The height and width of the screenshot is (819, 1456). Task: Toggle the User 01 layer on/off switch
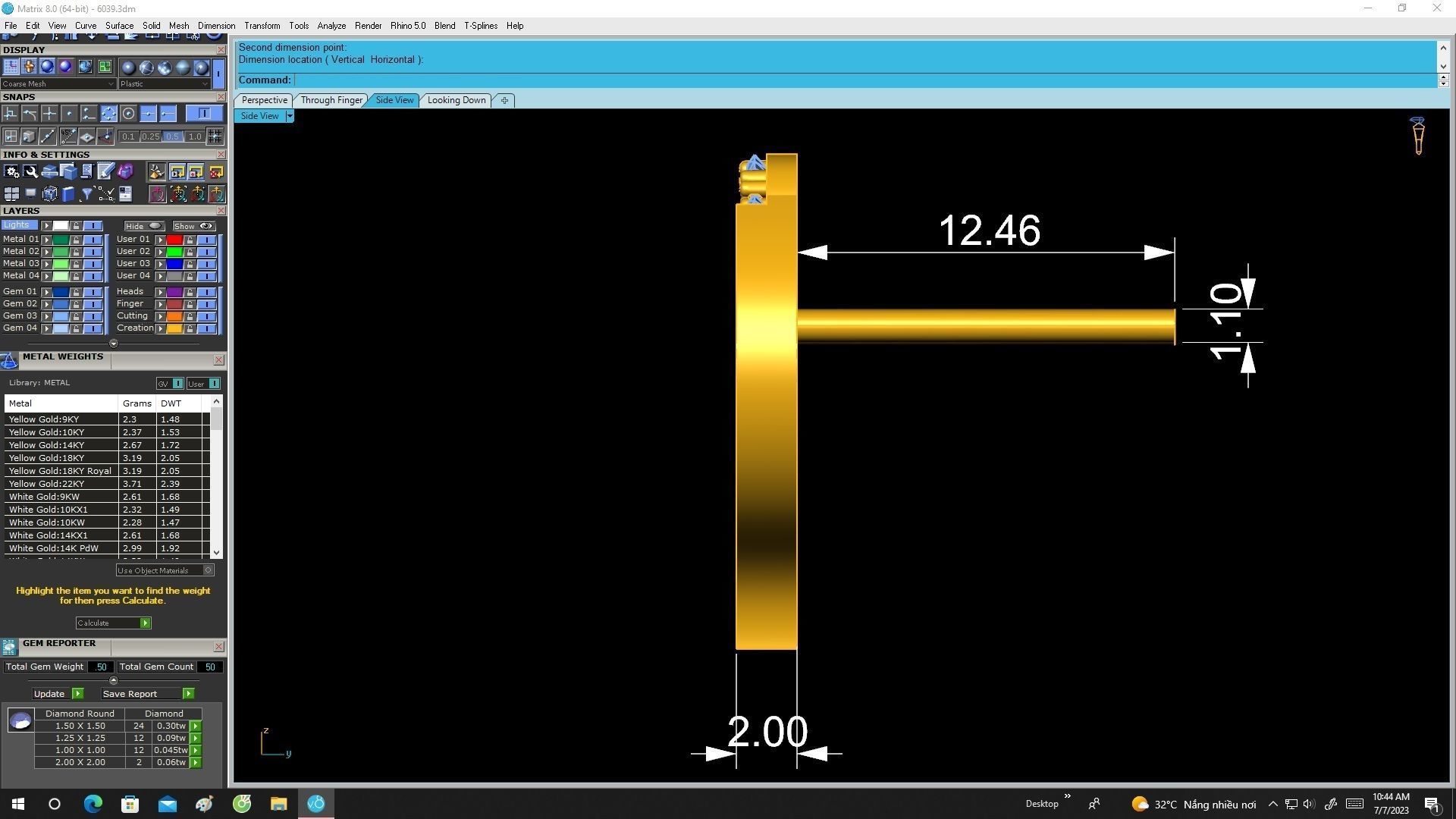[x=206, y=240]
